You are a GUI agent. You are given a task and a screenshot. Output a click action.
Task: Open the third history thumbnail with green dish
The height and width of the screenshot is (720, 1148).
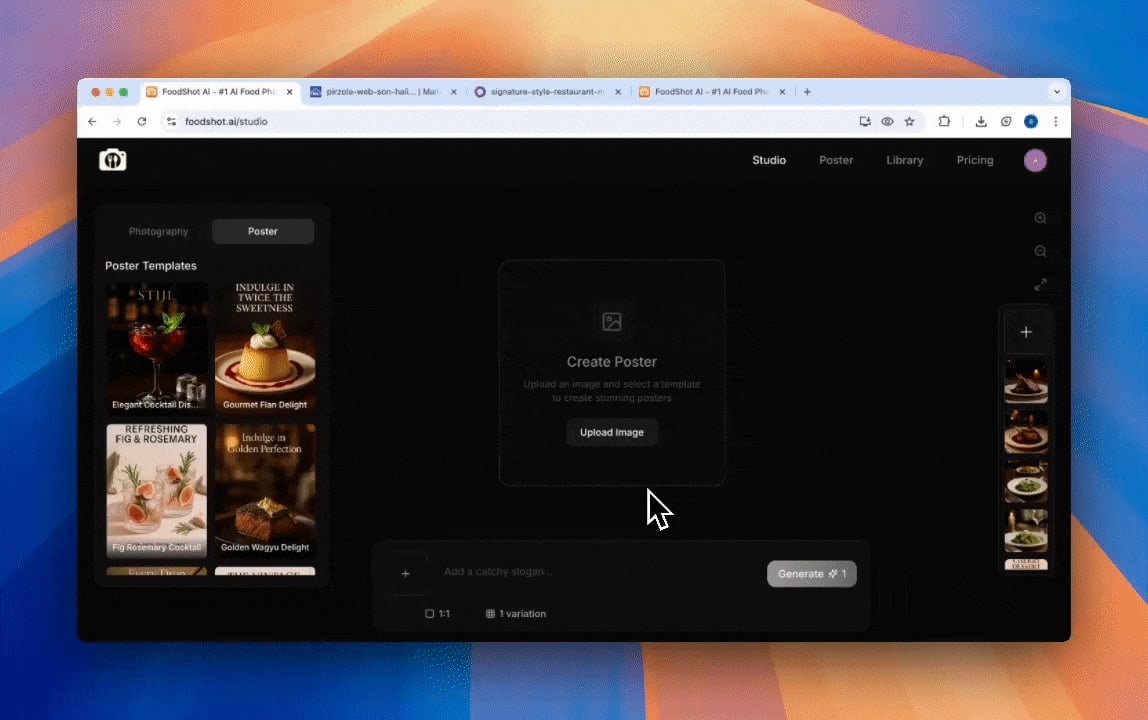point(1026,482)
